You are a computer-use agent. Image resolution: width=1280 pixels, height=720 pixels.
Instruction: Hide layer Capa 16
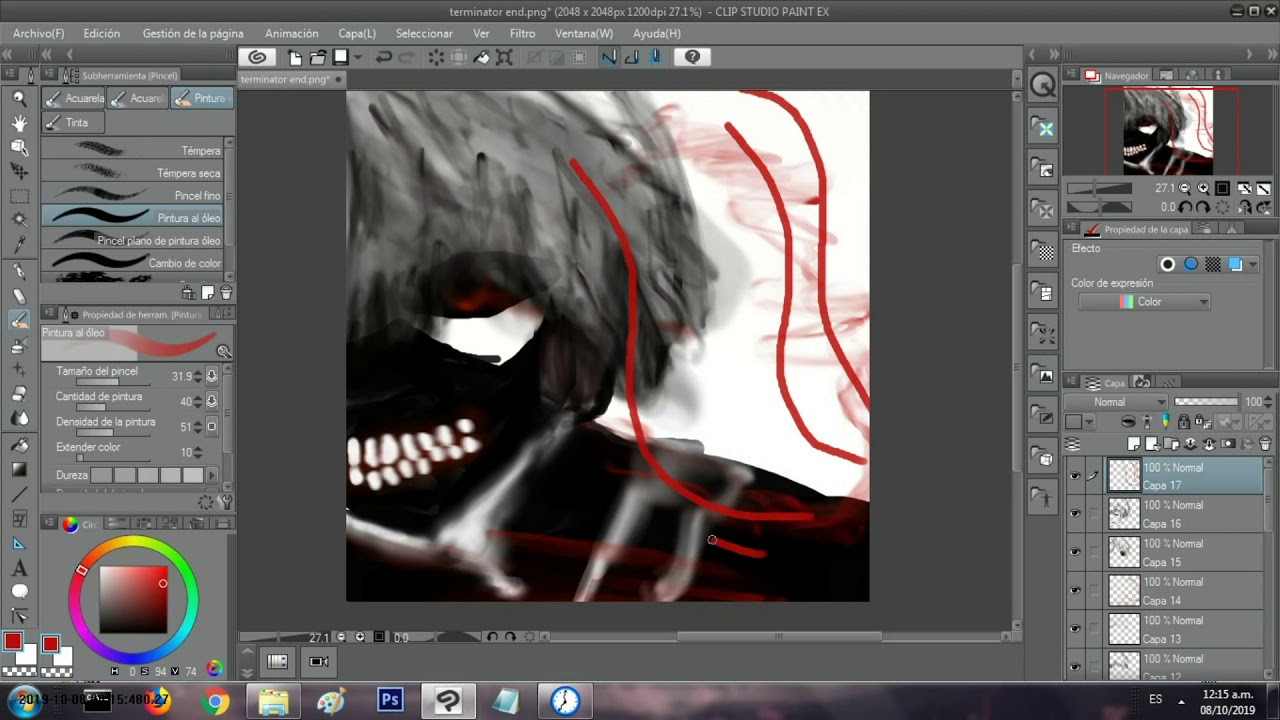(x=1075, y=514)
